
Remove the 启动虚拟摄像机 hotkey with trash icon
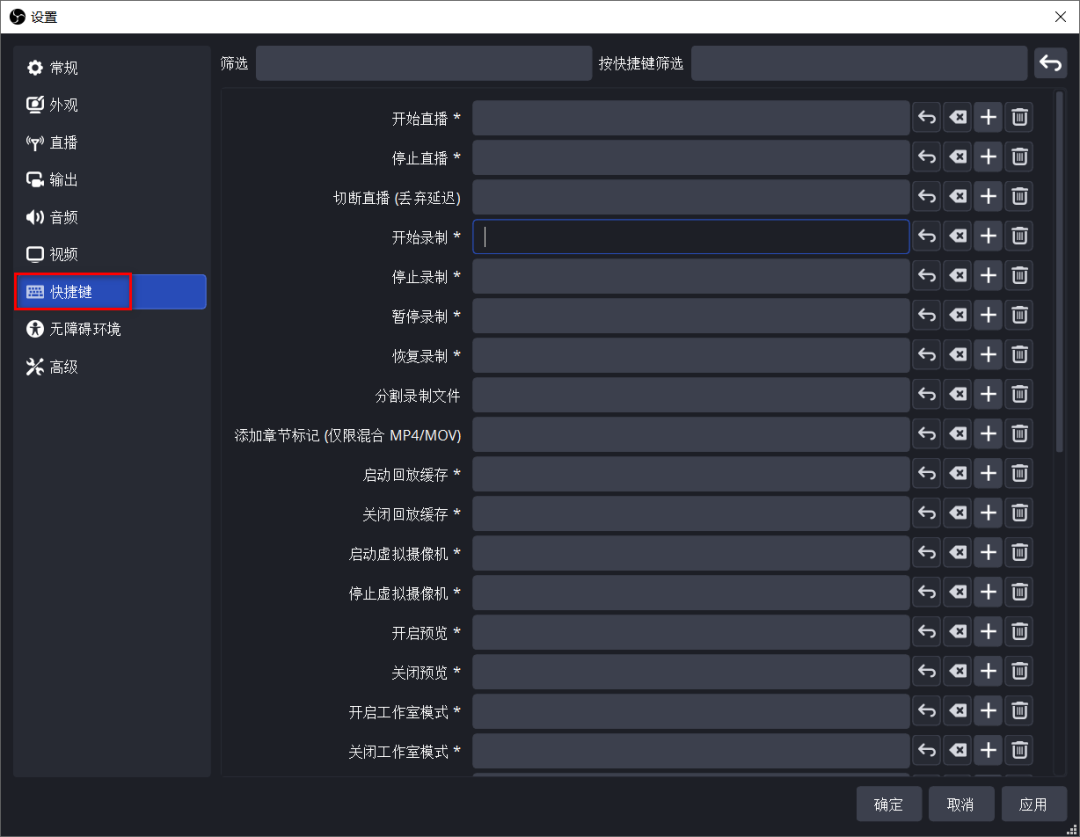[x=1019, y=553]
